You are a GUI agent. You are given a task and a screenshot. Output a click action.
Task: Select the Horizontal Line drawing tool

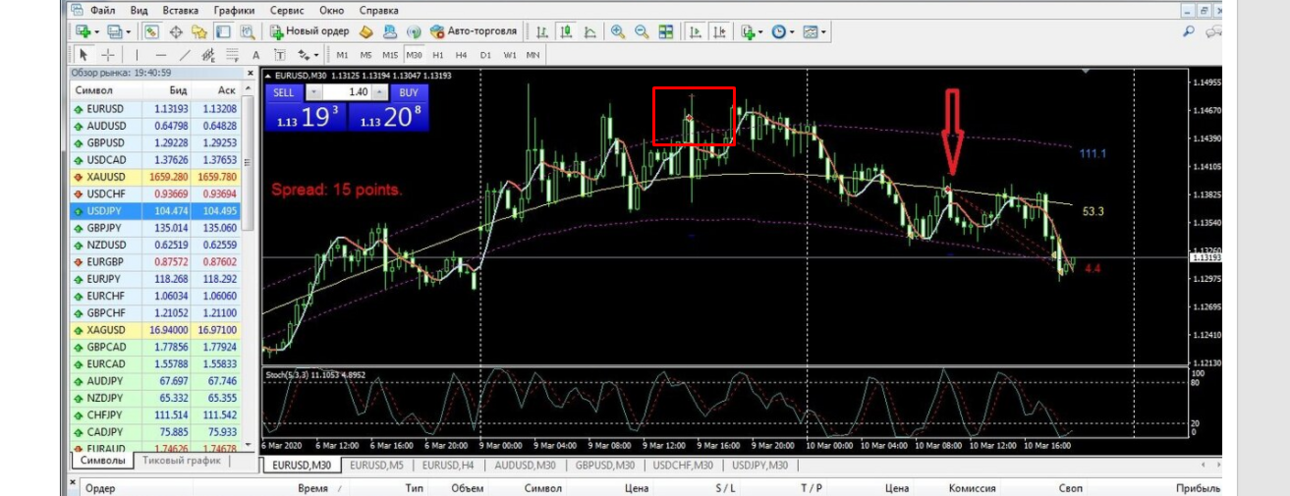point(161,55)
